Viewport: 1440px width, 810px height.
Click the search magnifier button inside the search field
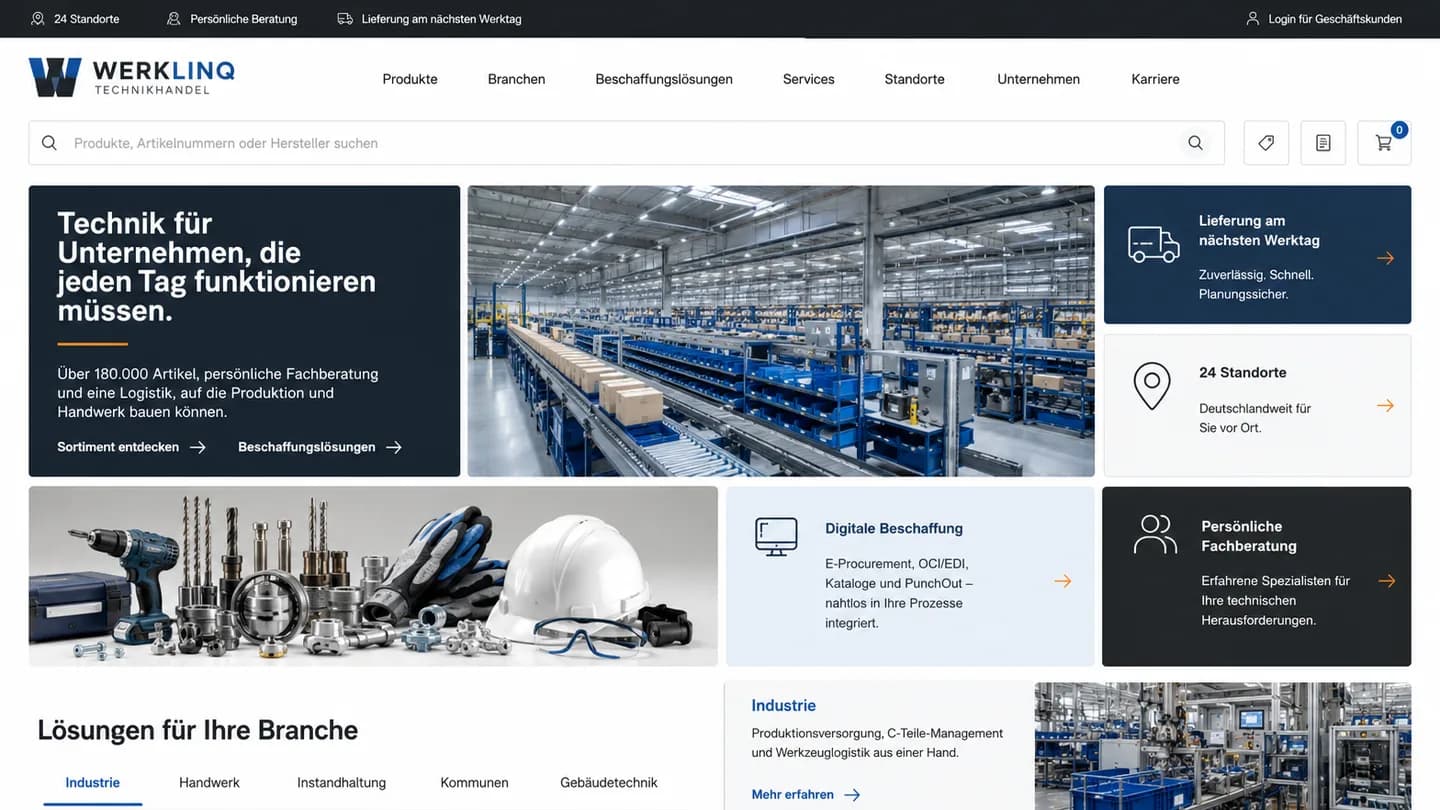pos(1195,143)
